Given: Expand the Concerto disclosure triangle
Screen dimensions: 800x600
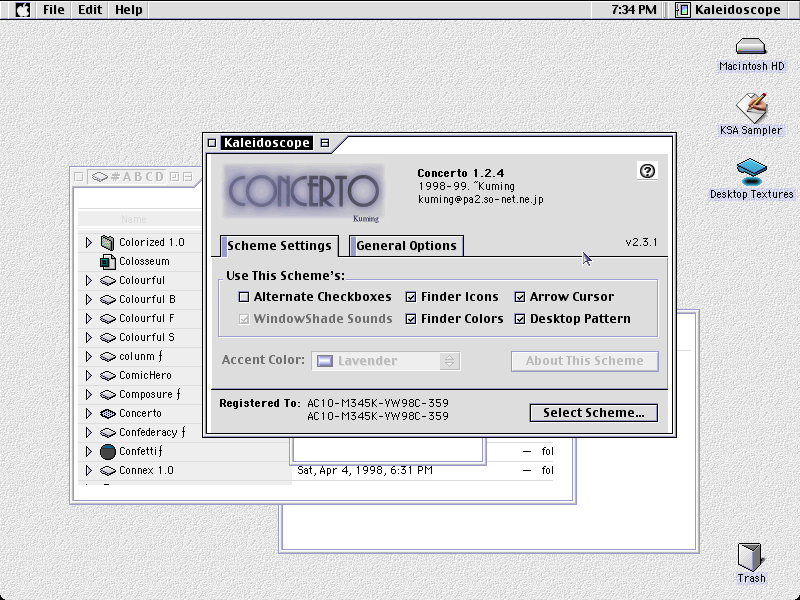Looking at the screenshot, I should pyautogui.click(x=89, y=414).
